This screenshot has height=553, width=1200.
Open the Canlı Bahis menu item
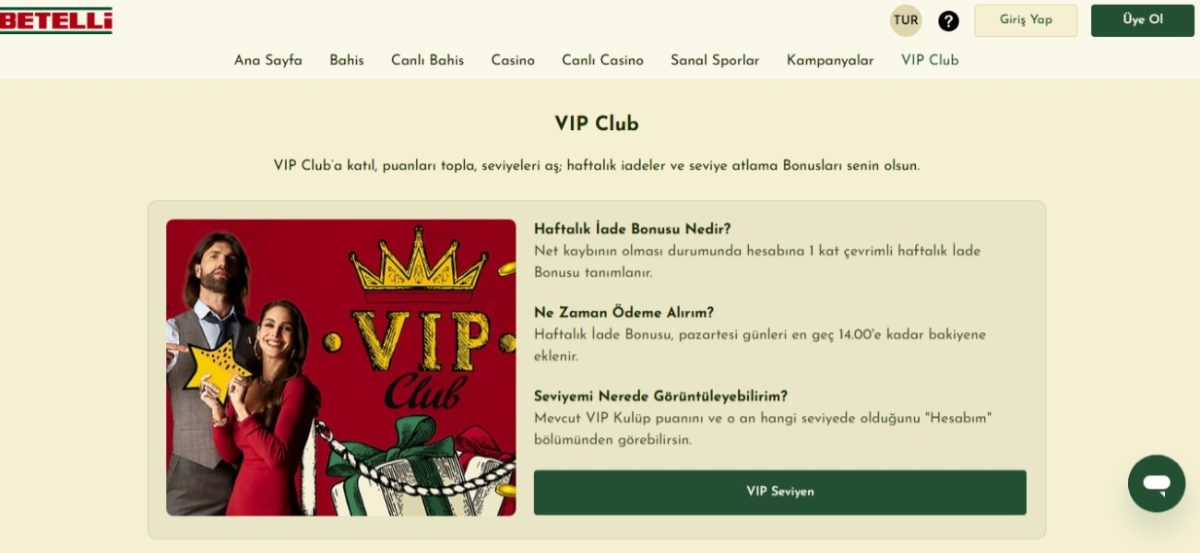(427, 60)
